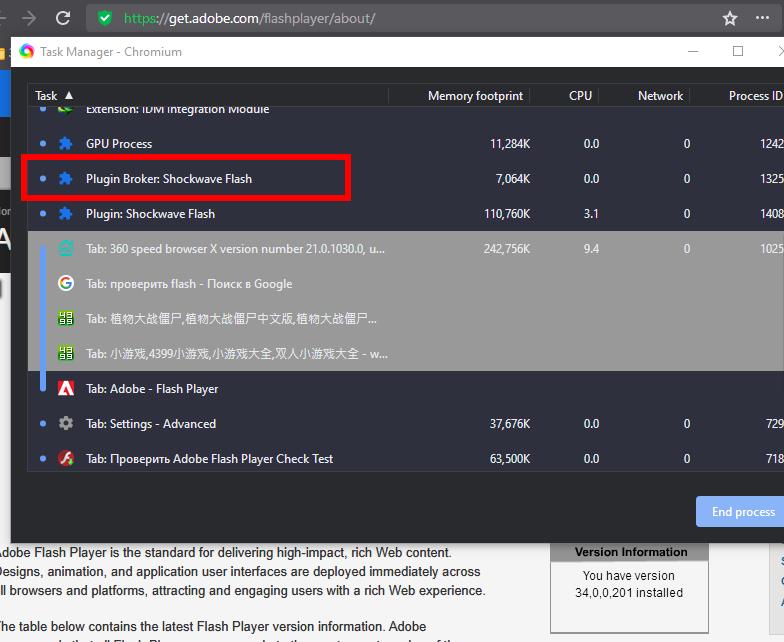Click Plugin Broker Shockwave Flash puzzle icon
784x642 pixels.
point(66,178)
